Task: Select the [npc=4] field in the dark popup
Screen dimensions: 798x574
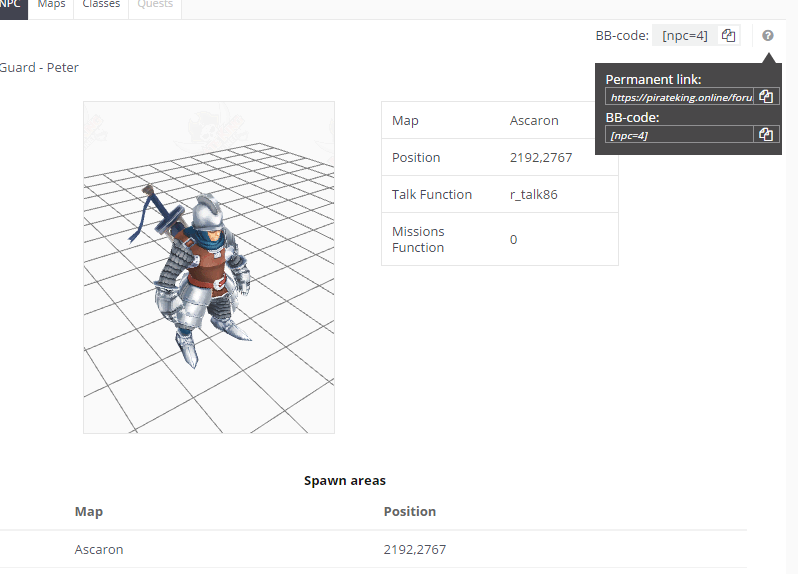Action: click(x=679, y=135)
